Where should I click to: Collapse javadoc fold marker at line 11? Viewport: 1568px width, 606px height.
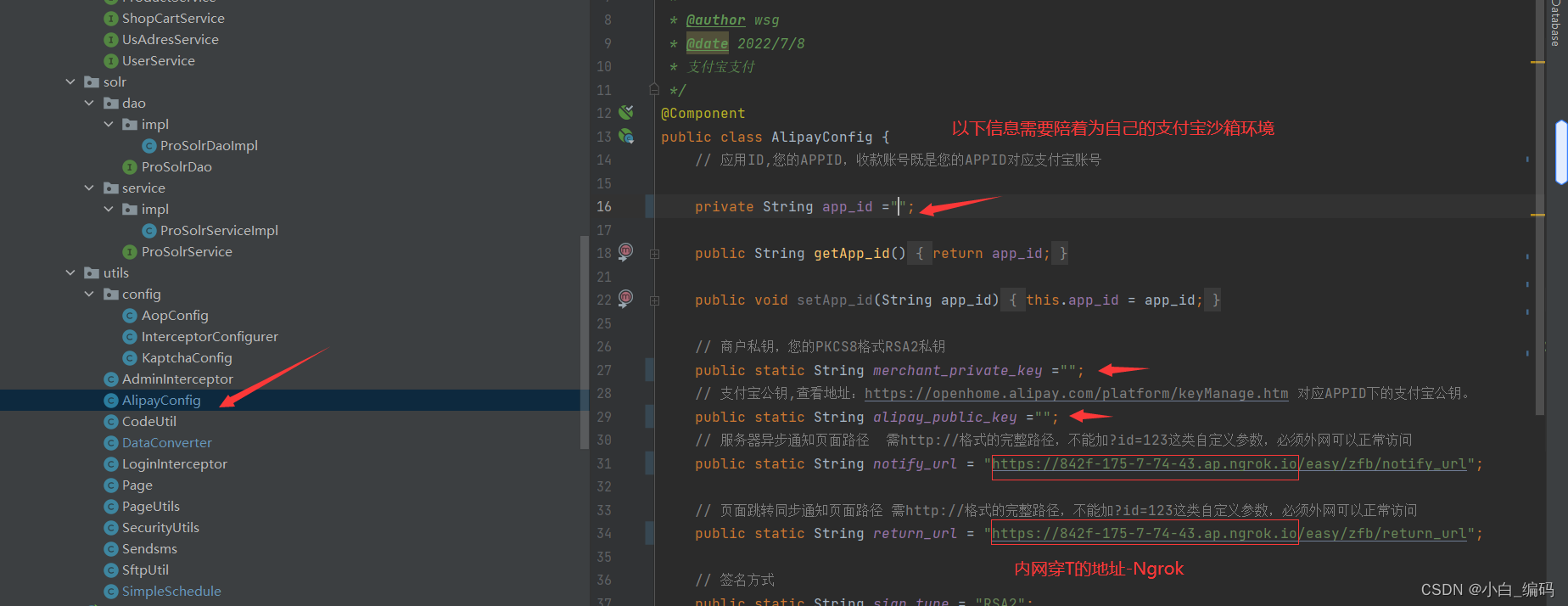[x=654, y=89]
